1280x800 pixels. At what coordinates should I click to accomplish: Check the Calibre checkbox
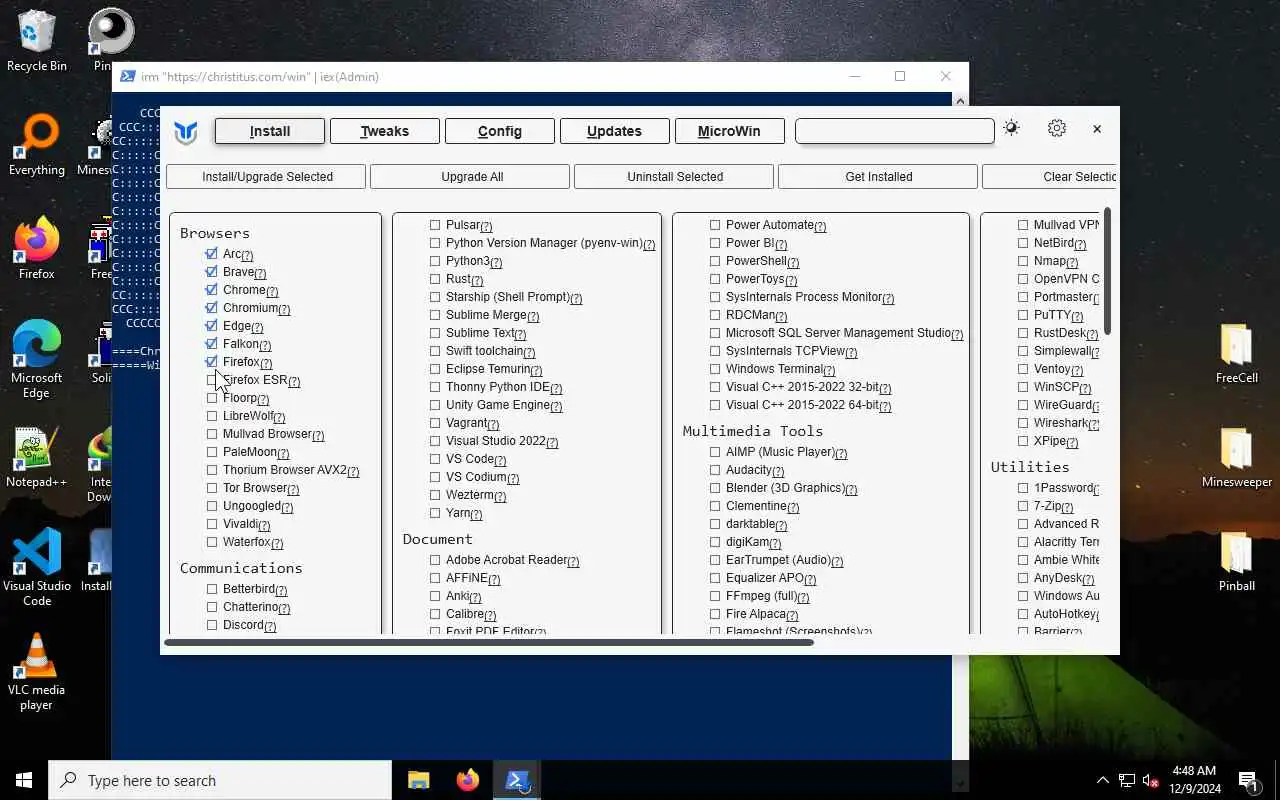coord(435,614)
